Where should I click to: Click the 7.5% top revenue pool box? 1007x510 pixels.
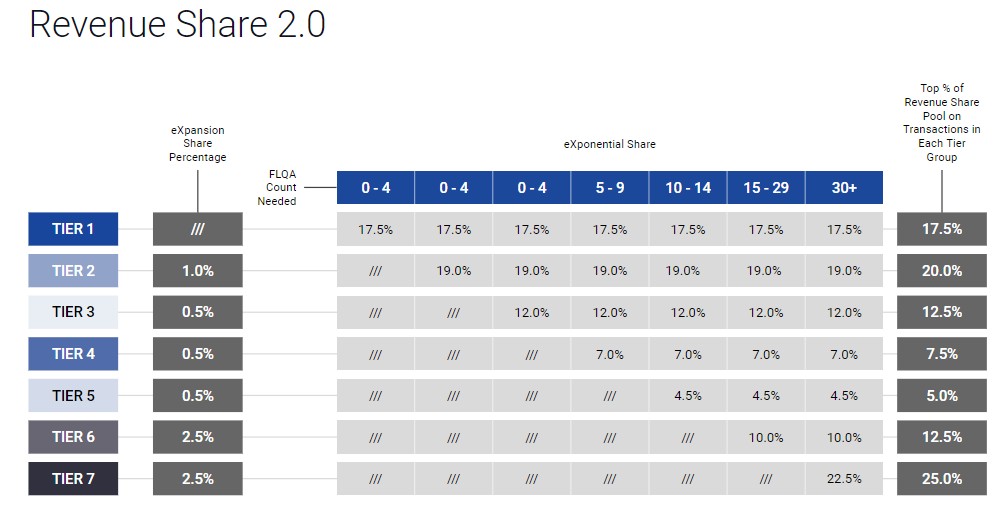tap(941, 354)
